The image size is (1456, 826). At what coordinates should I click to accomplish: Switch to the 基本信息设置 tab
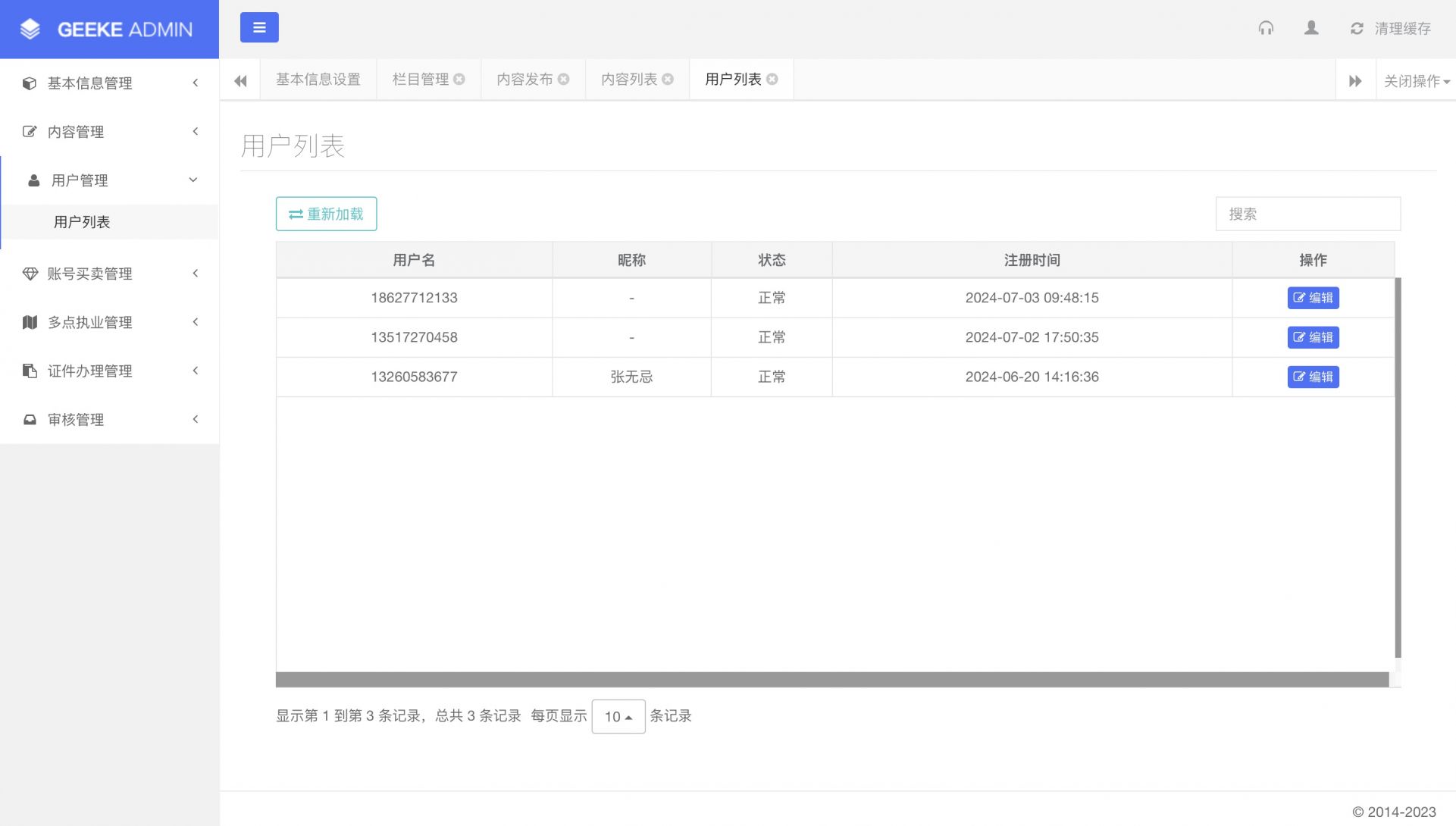click(x=318, y=80)
